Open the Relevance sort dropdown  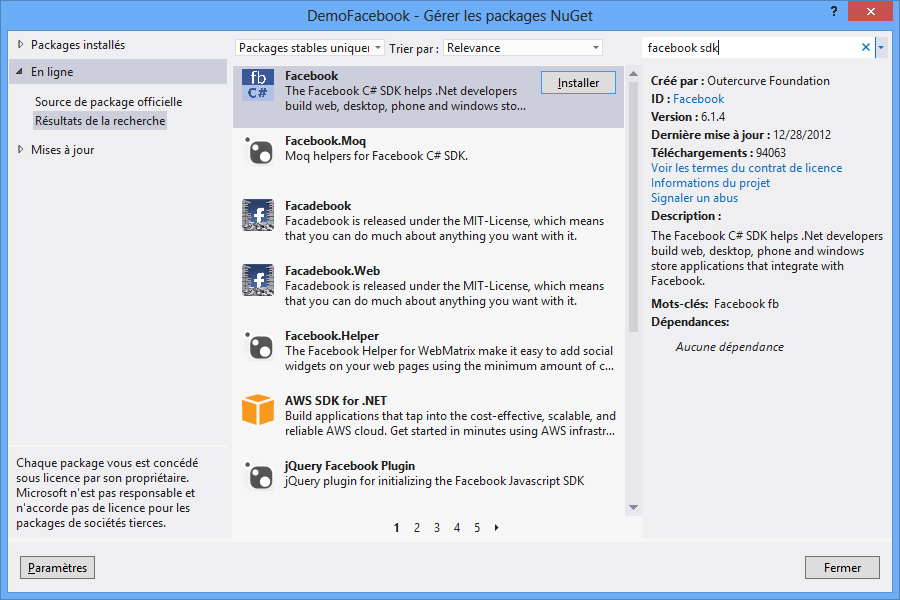[523, 47]
